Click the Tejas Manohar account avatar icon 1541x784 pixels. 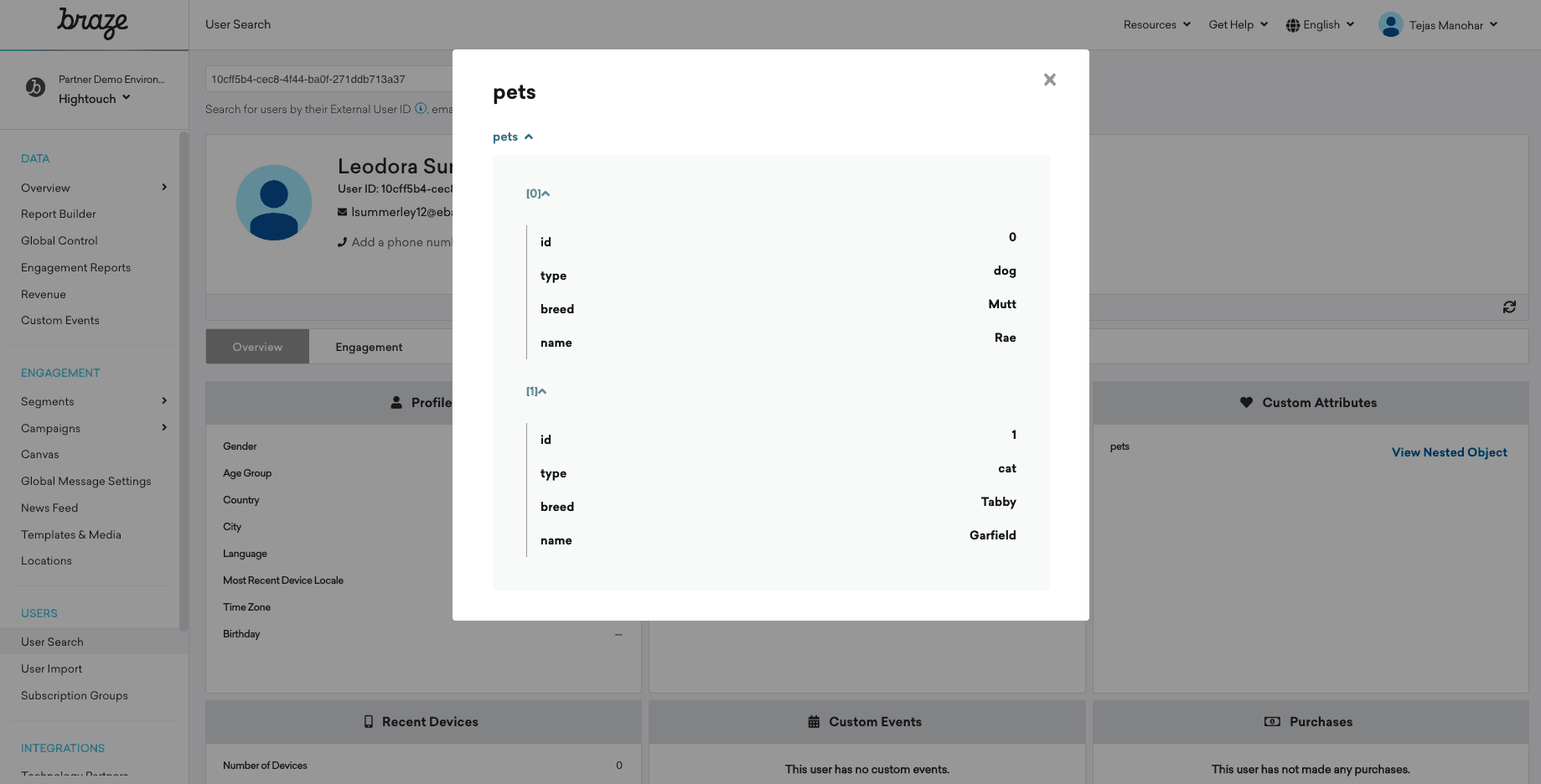(x=1390, y=25)
